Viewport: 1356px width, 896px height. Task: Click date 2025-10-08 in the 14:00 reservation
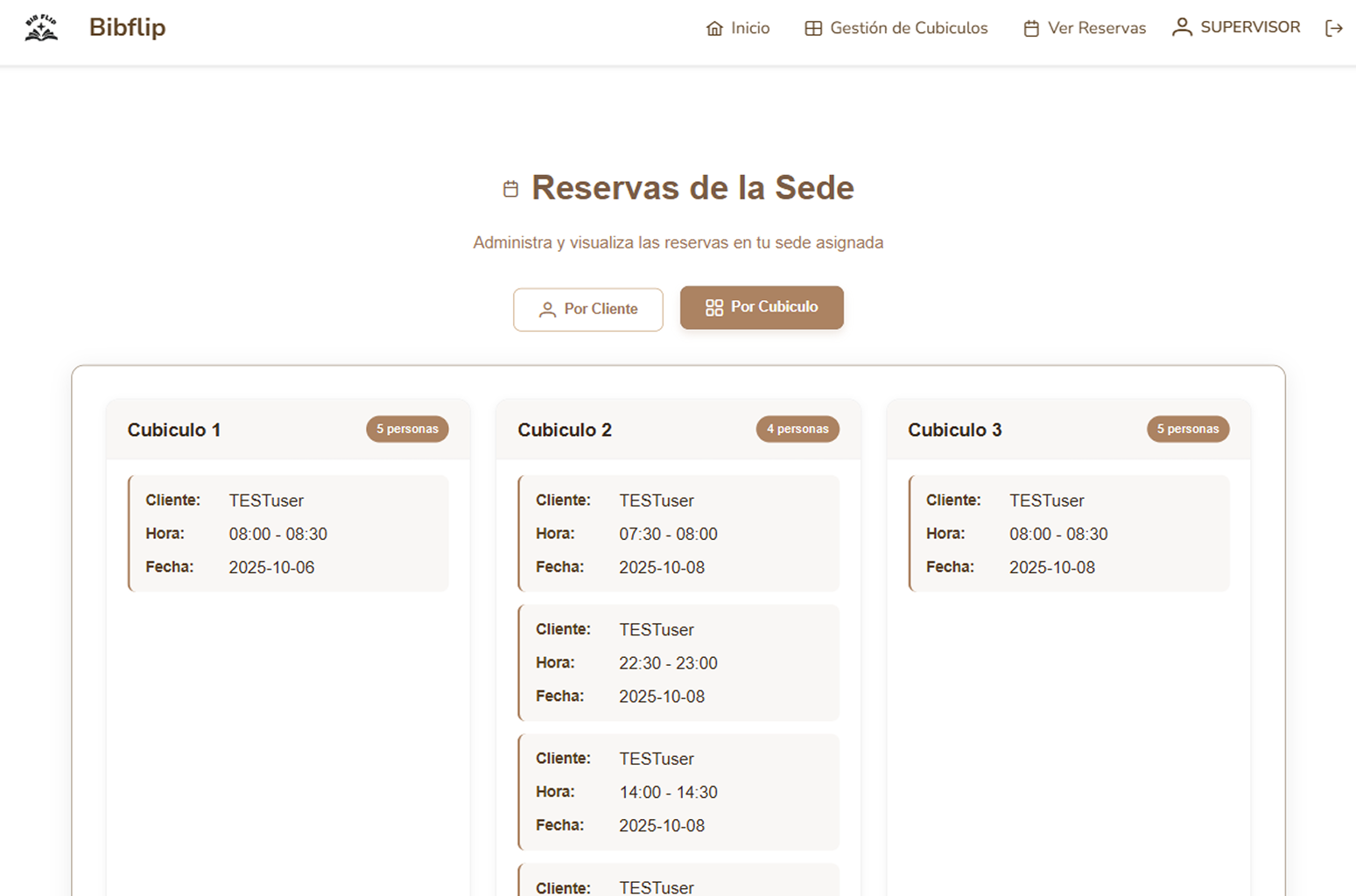(x=662, y=825)
